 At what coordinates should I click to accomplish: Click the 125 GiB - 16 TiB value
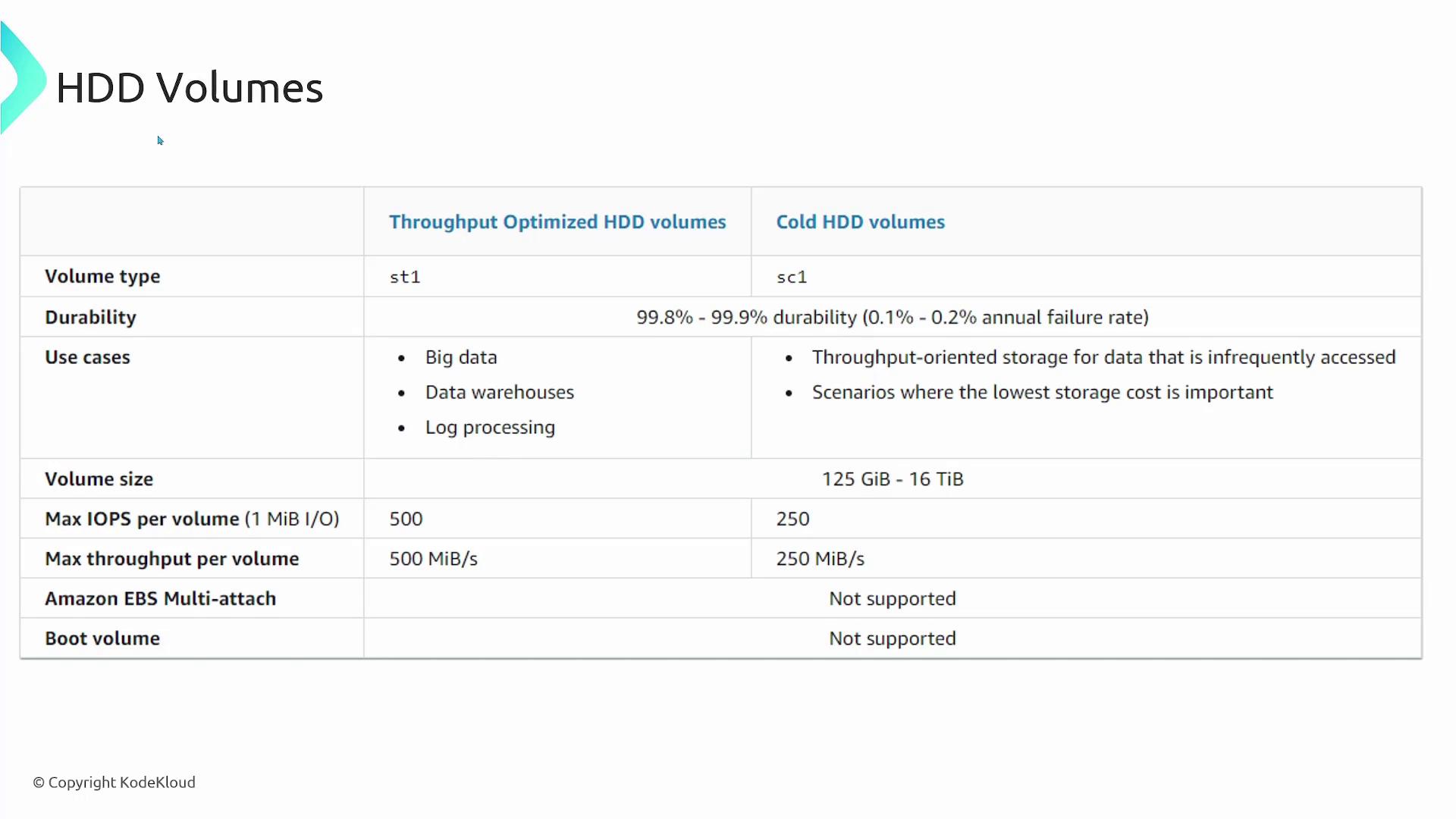(x=892, y=479)
